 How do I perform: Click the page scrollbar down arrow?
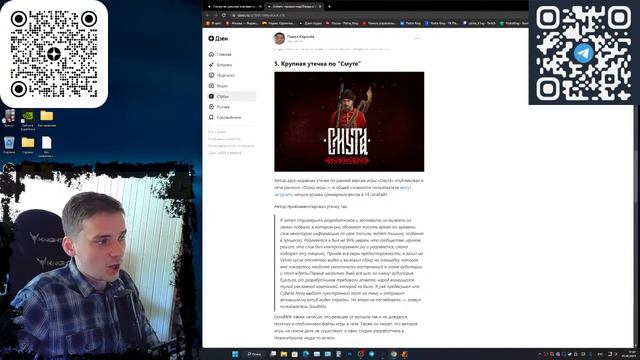click(x=637, y=345)
